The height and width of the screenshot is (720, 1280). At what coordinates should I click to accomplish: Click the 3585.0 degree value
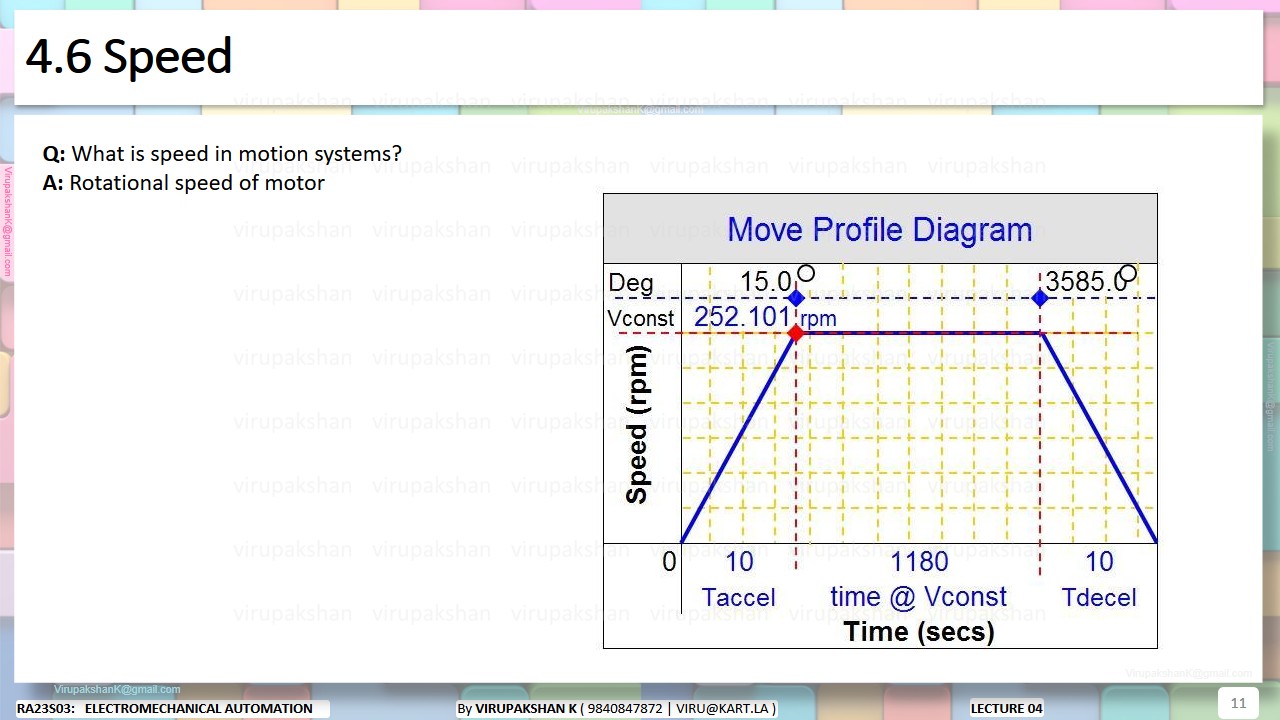tap(1086, 282)
